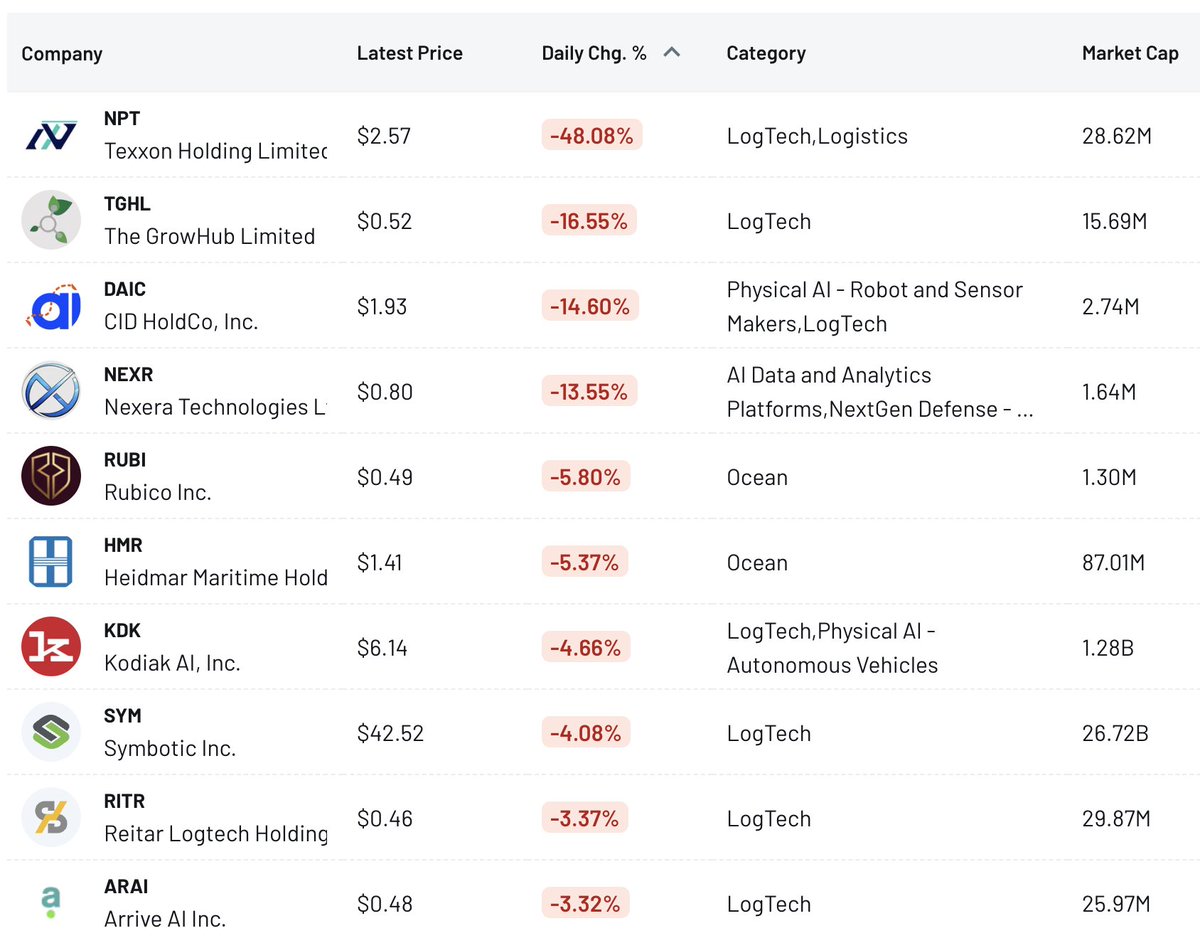The image size is (1200, 943).
Task: Open the Reitar Logtech RITR logo
Action: tap(51, 818)
